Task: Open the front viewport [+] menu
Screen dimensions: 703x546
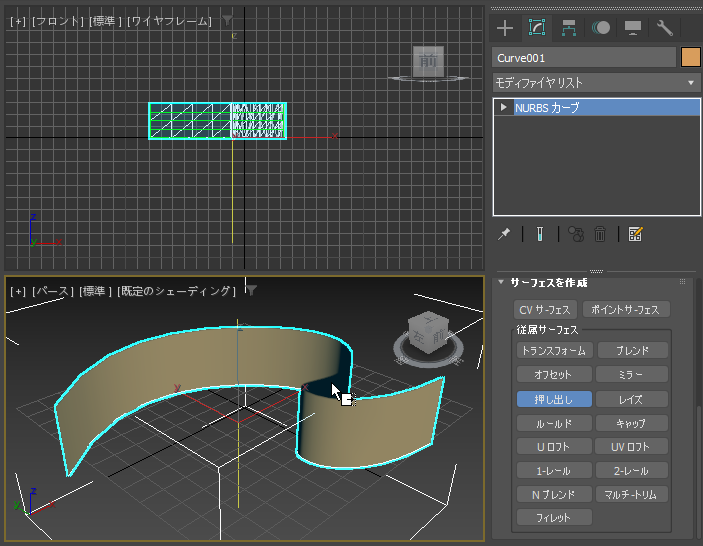Action: pos(18,21)
